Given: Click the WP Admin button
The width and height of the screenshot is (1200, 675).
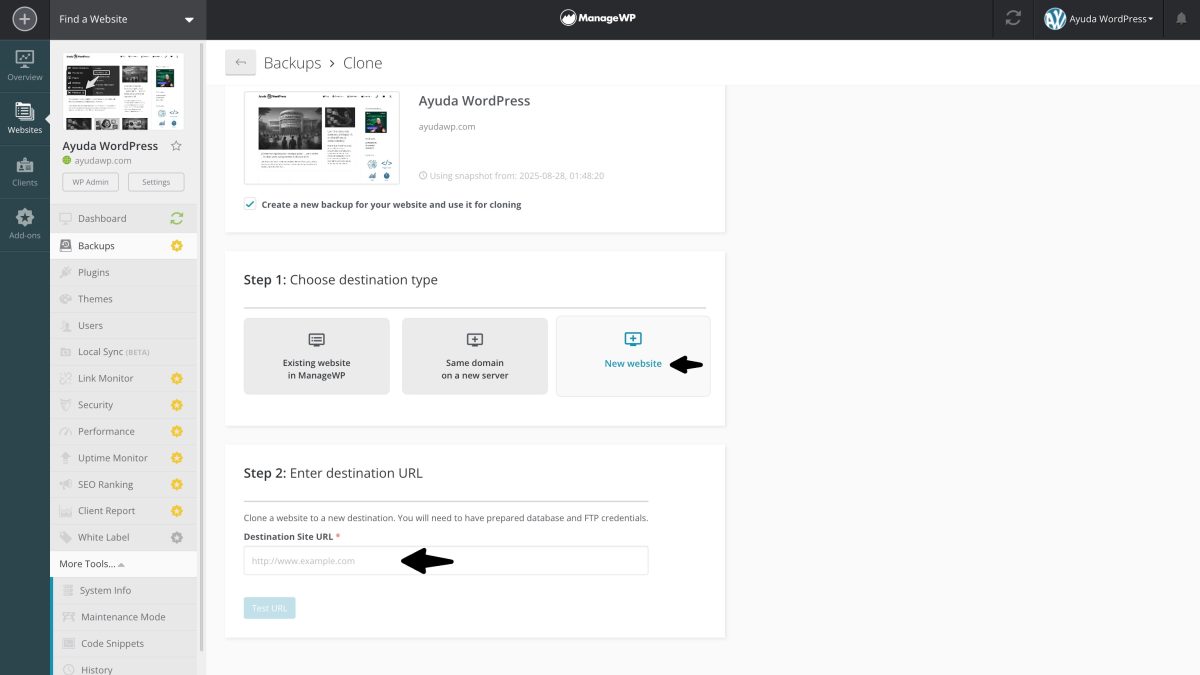Looking at the screenshot, I should (x=89, y=181).
